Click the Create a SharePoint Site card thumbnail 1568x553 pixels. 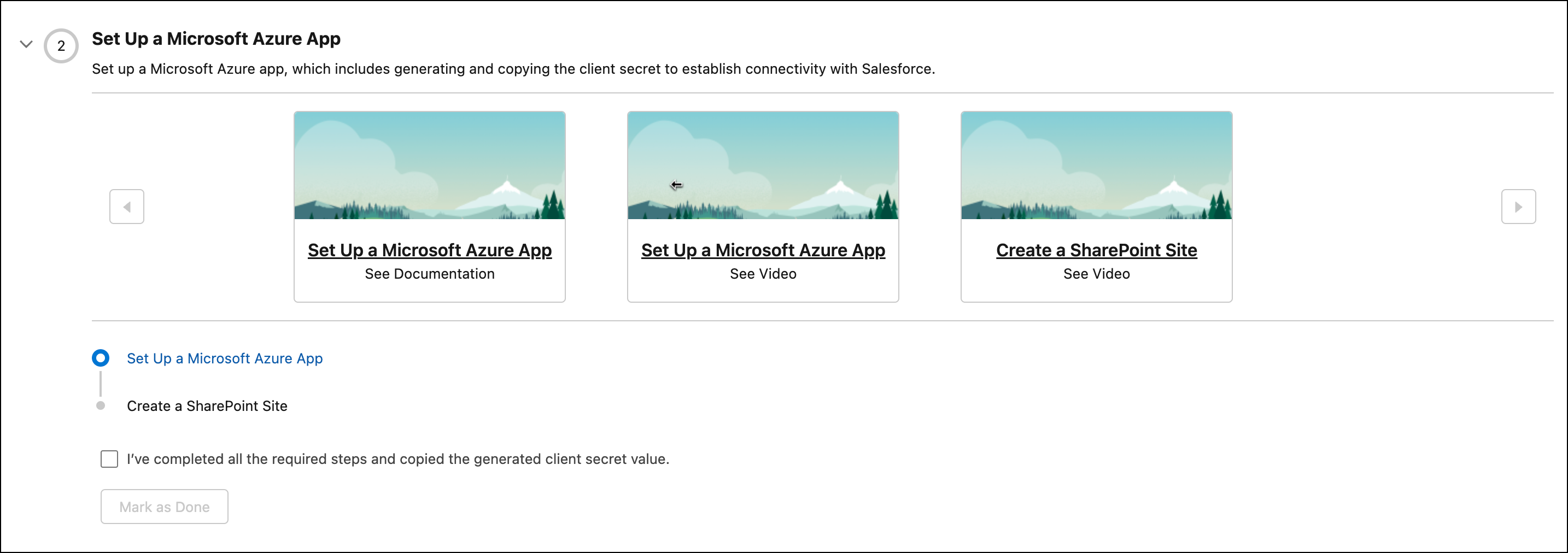coord(1096,165)
